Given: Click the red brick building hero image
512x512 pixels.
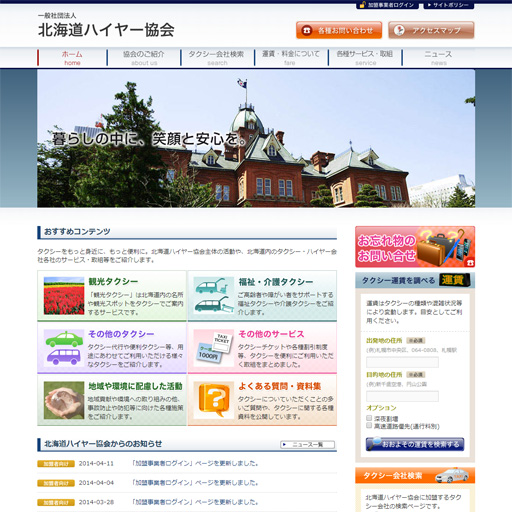Looking at the screenshot, I should click(x=256, y=138).
